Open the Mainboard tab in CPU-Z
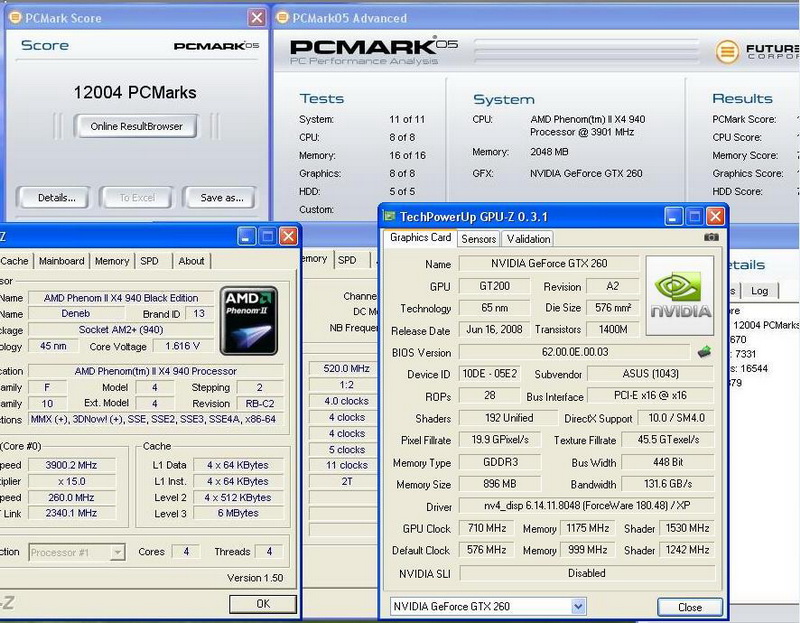This screenshot has height=623, width=800. point(62,261)
